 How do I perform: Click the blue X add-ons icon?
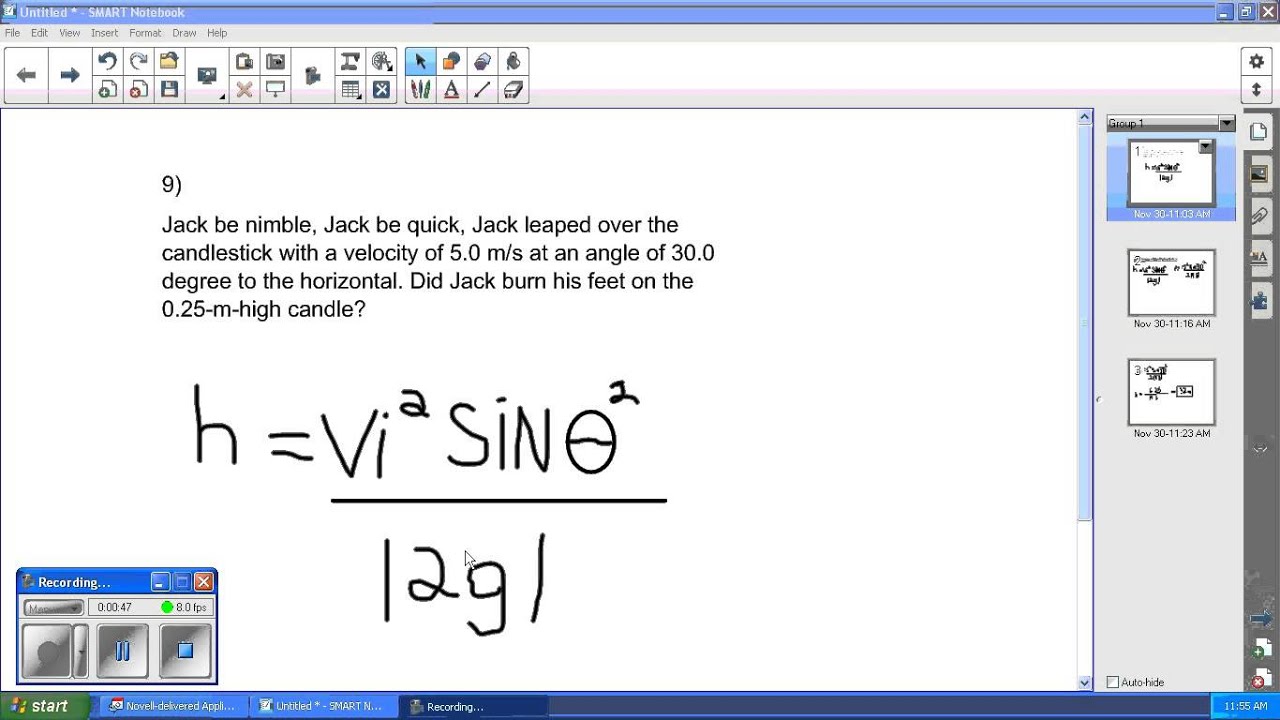click(x=381, y=90)
